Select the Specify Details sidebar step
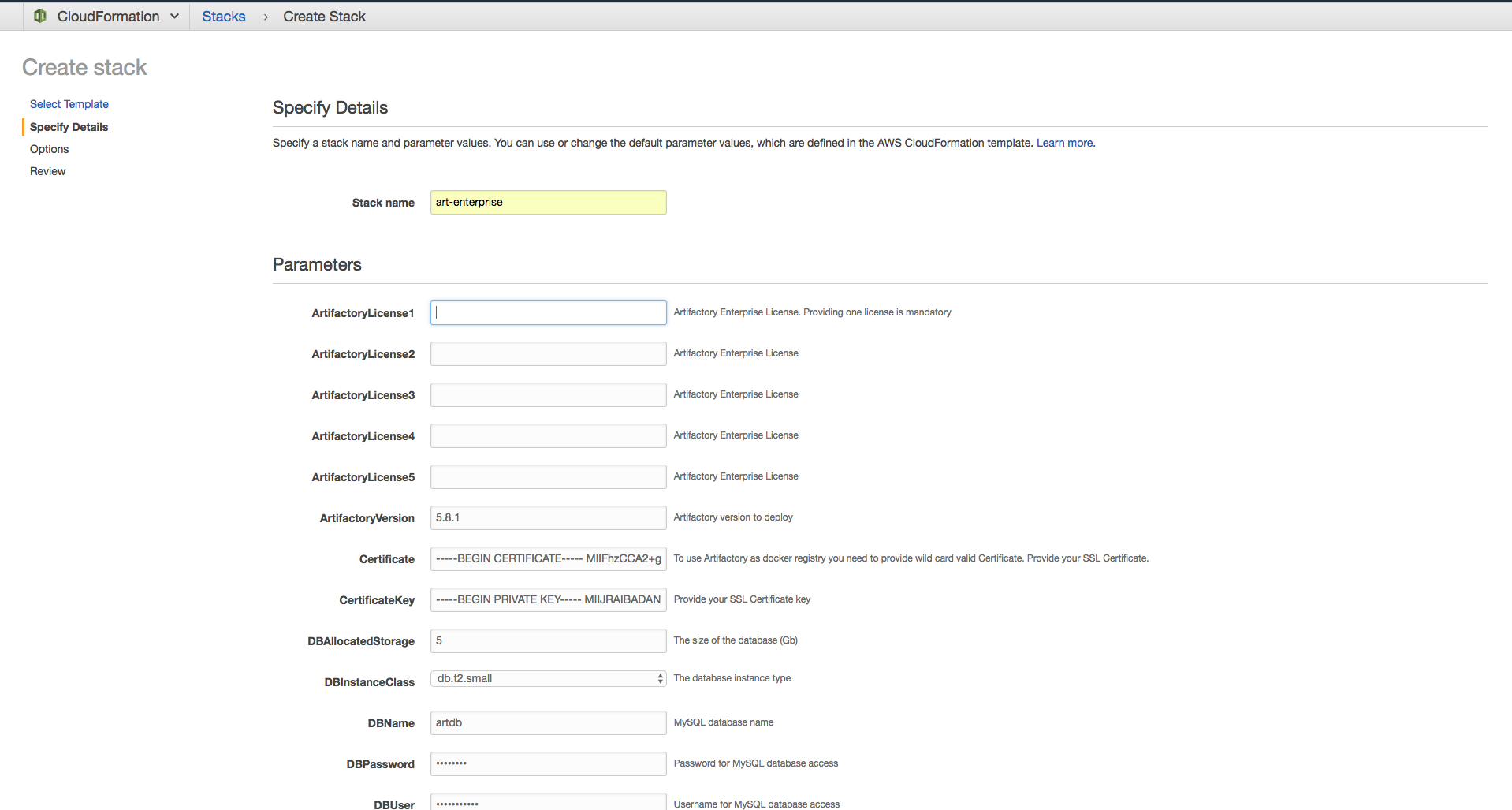 [x=69, y=127]
